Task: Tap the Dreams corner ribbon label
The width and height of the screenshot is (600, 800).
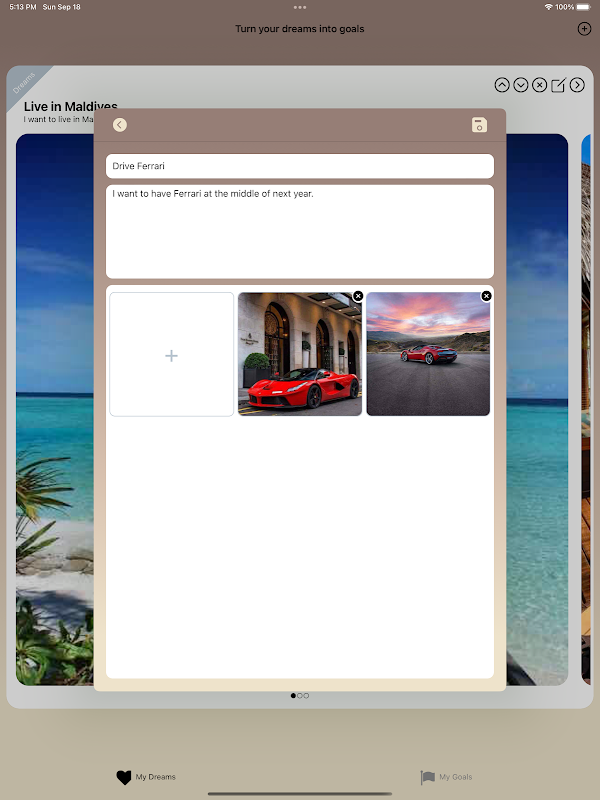Action: (x=24, y=83)
